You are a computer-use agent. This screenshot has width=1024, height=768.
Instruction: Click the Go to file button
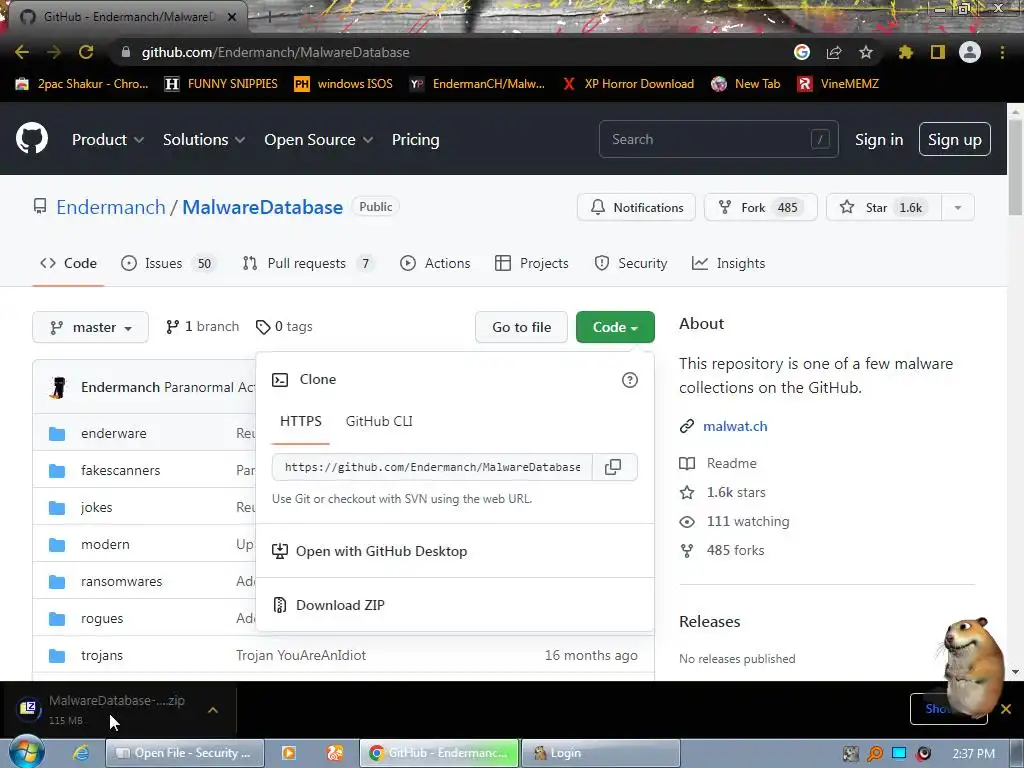pos(521,327)
